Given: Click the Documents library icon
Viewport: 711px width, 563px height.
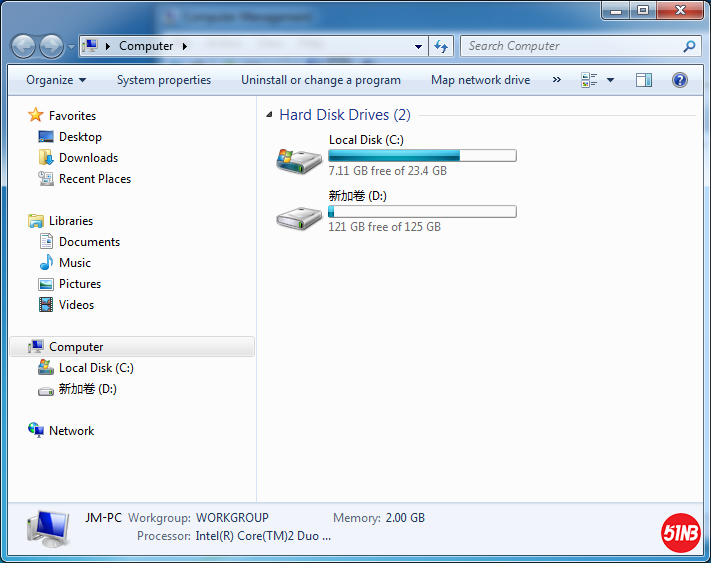Looking at the screenshot, I should coord(46,241).
